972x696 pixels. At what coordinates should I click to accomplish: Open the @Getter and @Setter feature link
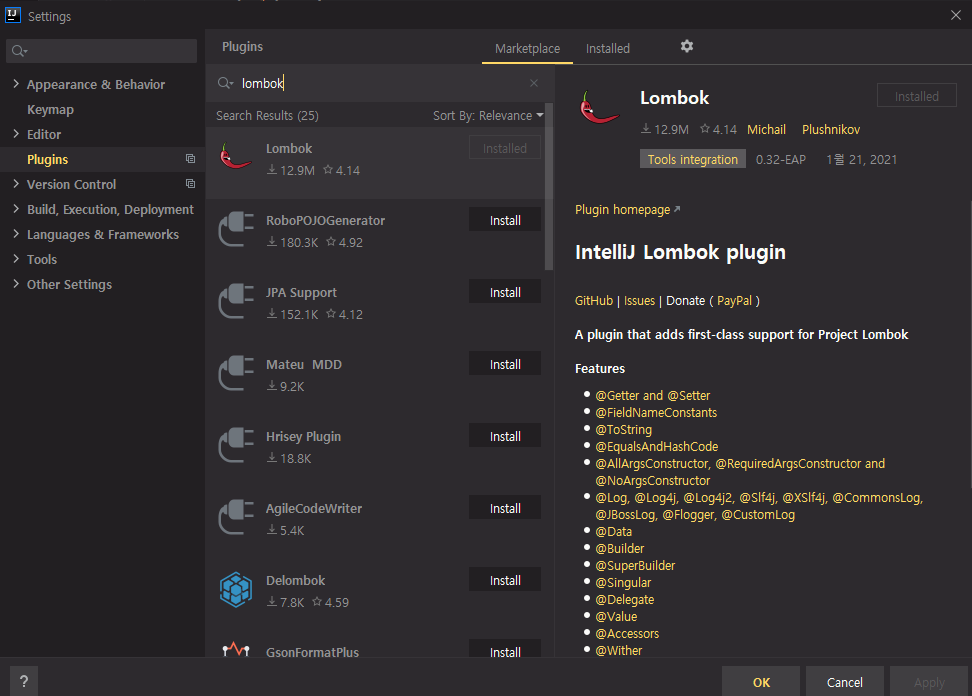click(x=653, y=395)
